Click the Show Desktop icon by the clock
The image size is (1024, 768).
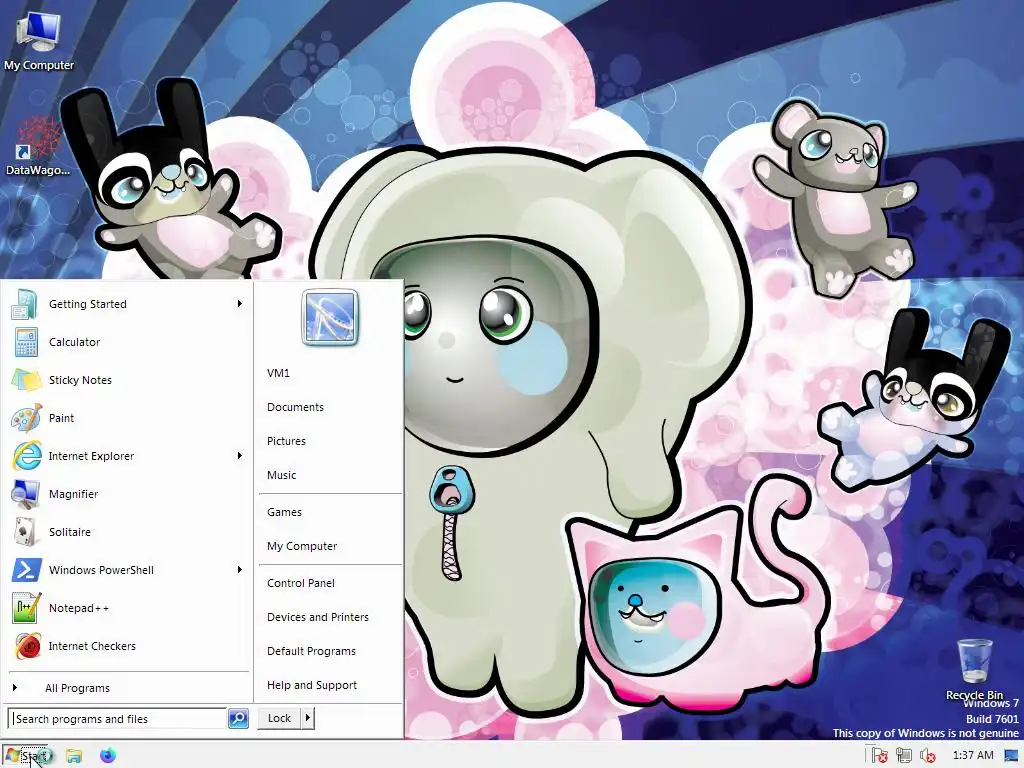point(1012,756)
